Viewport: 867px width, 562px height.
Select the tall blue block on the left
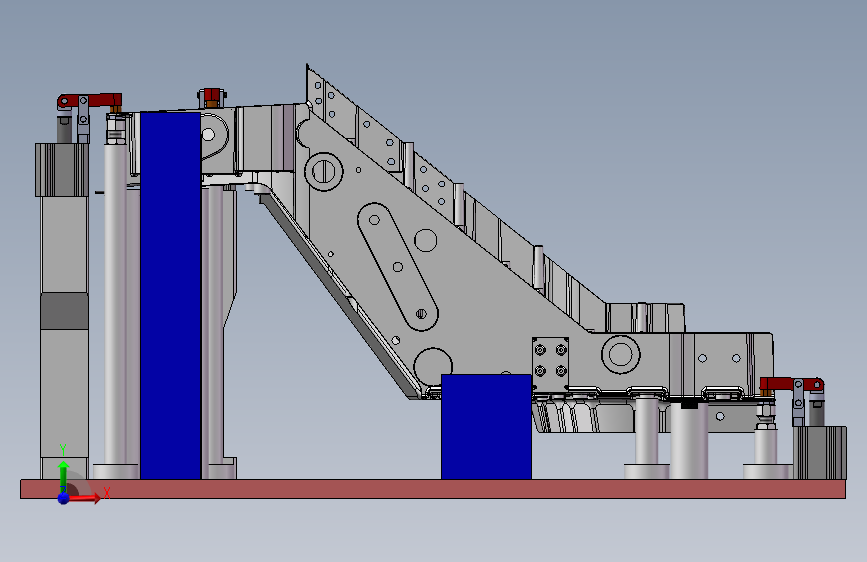click(170, 295)
